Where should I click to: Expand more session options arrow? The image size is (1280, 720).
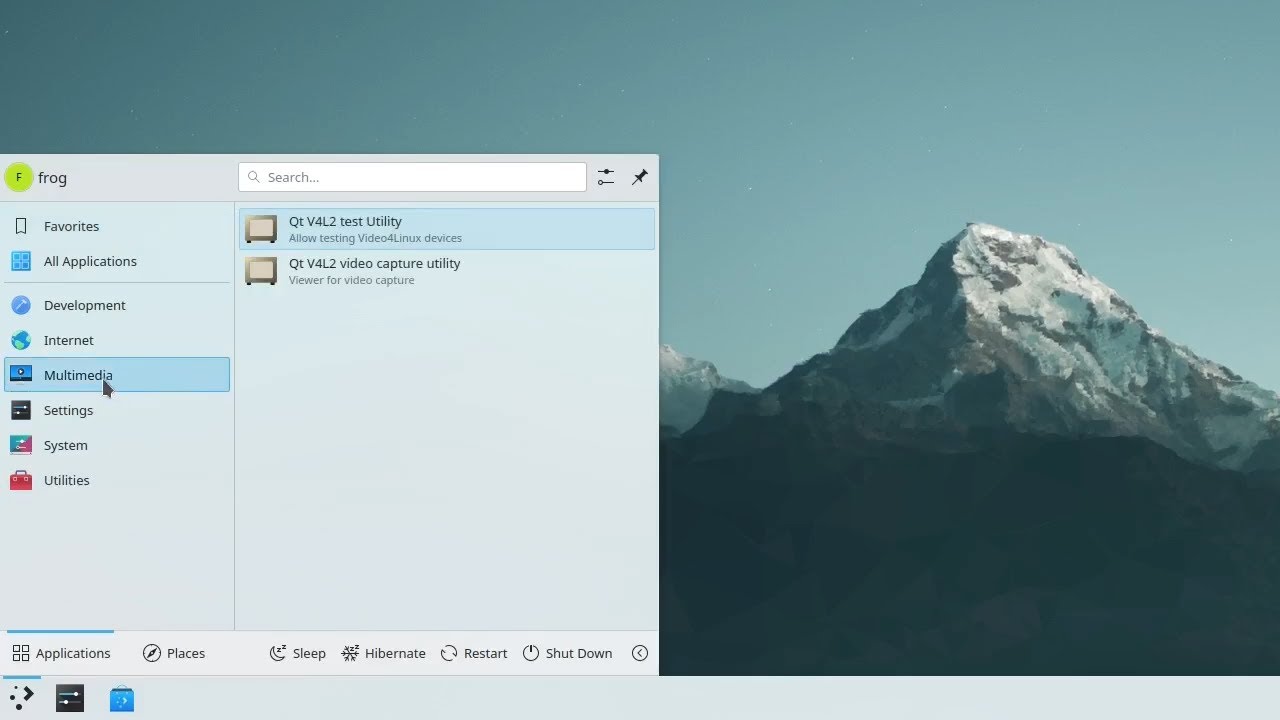pyautogui.click(x=640, y=653)
